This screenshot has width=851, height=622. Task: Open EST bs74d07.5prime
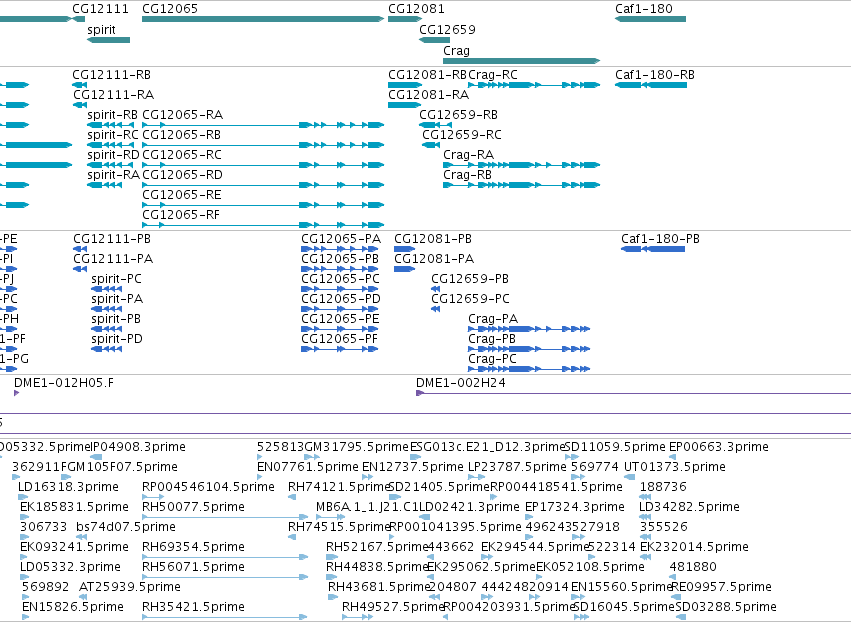[x=126, y=527]
